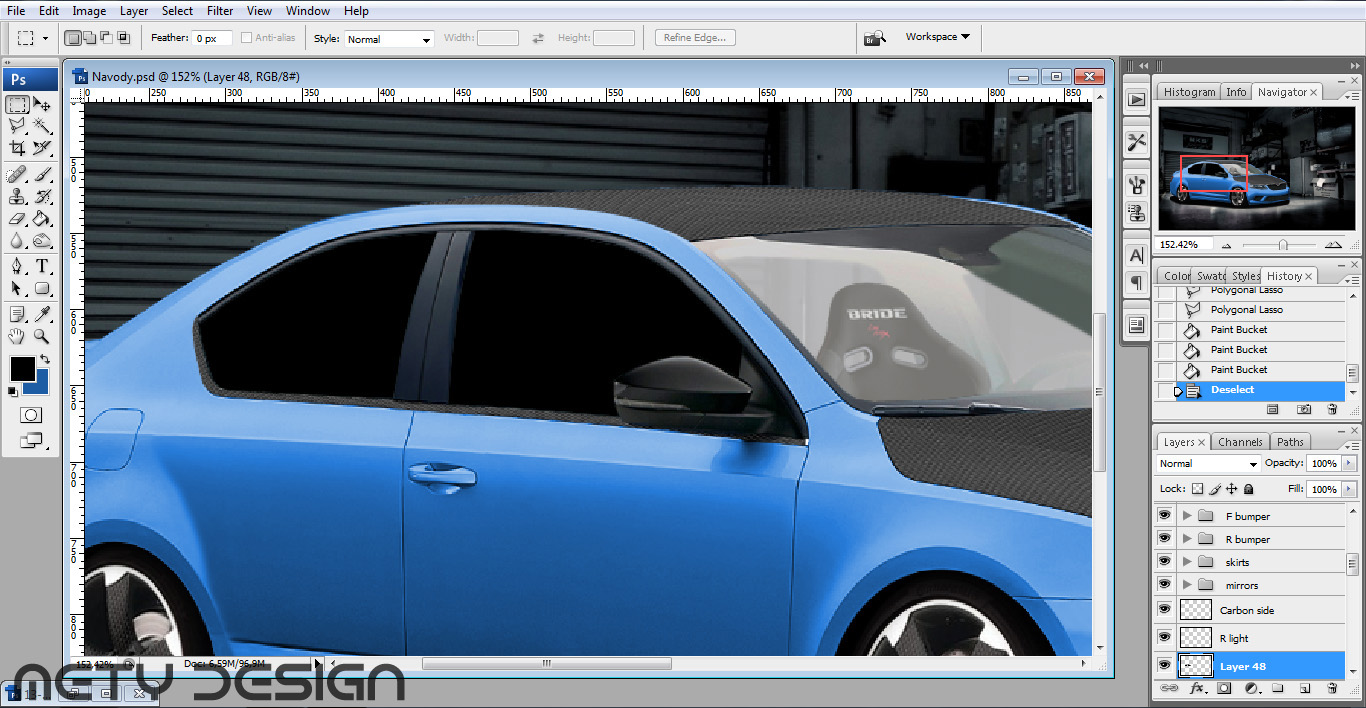Select the Move tool
The height and width of the screenshot is (708, 1366).
(42, 104)
